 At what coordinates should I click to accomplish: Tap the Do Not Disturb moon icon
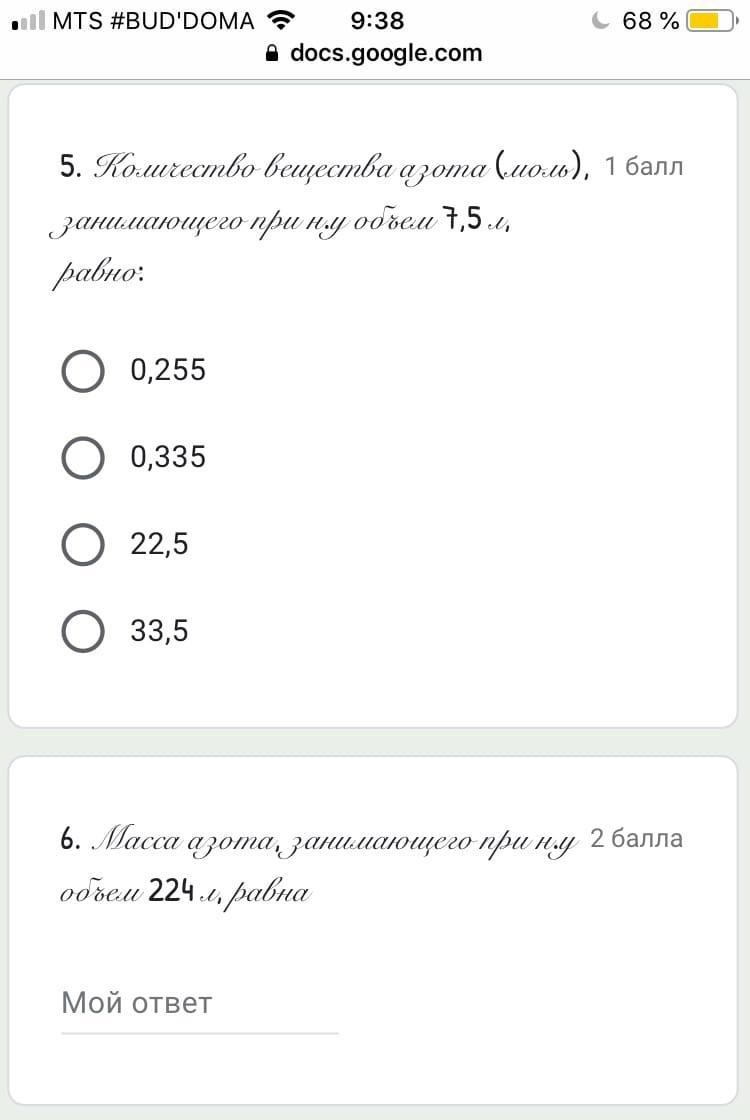pos(601,20)
